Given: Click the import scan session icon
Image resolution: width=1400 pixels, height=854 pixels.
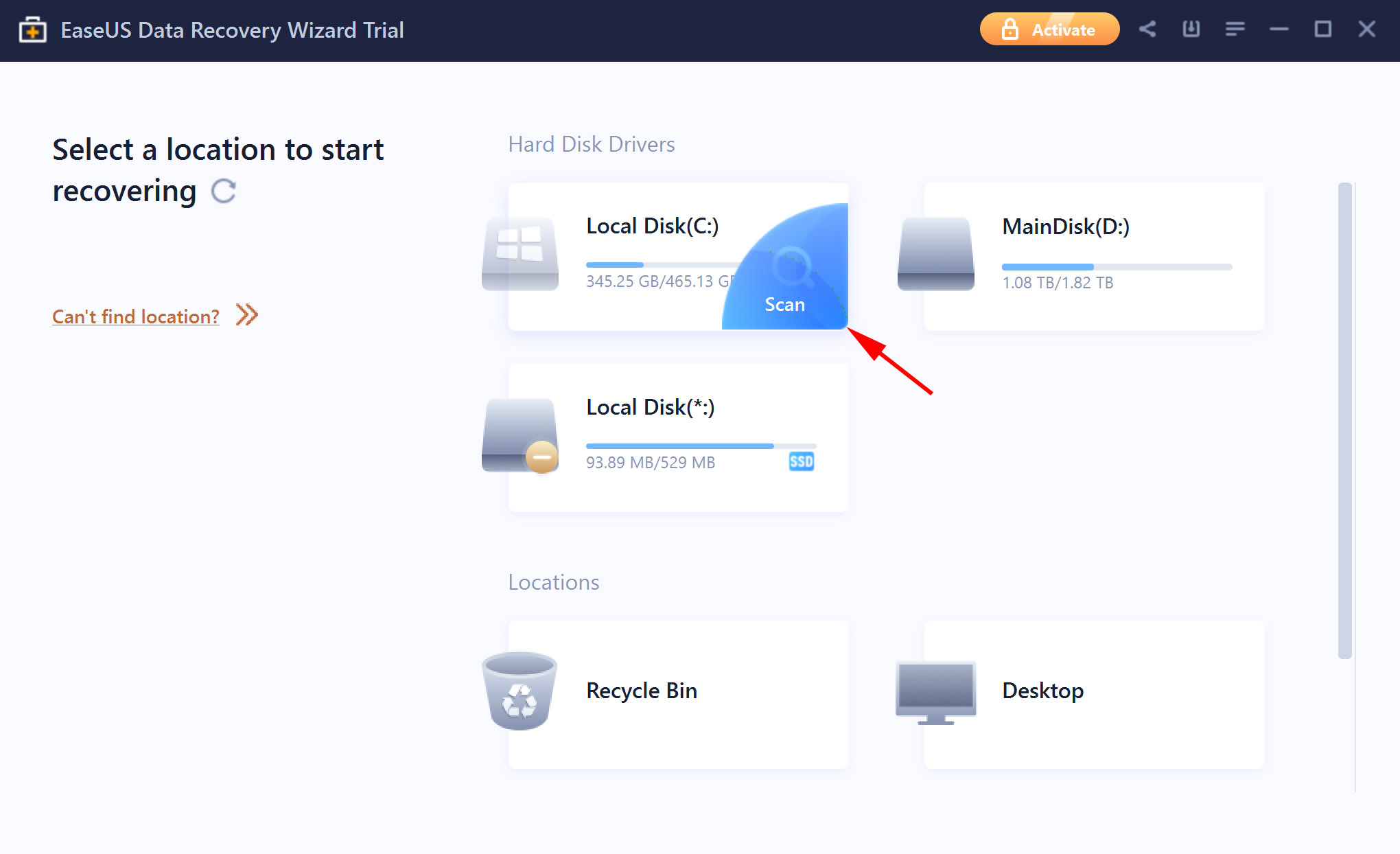Looking at the screenshot, I should point(1191,29).
